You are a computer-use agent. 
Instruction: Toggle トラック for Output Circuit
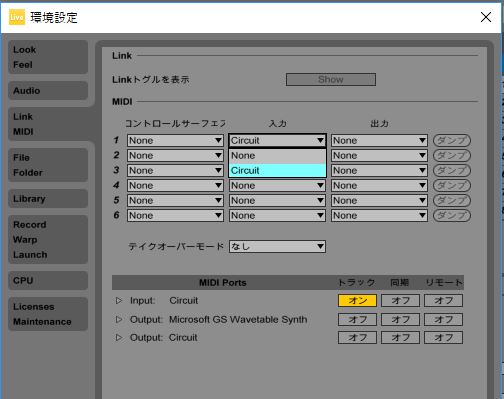(x=357, y=337)
